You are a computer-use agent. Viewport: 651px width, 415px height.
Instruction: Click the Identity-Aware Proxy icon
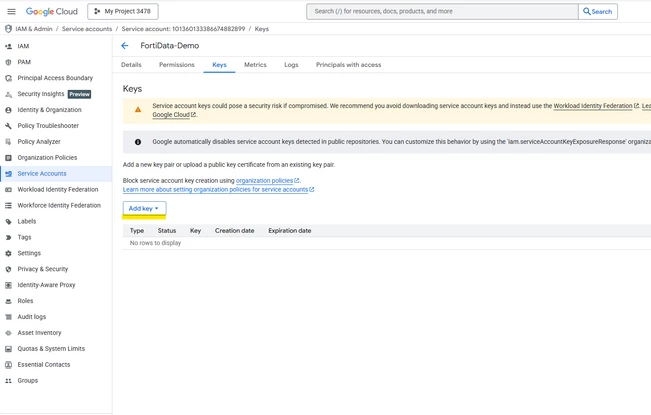click(x=8, y=285)
